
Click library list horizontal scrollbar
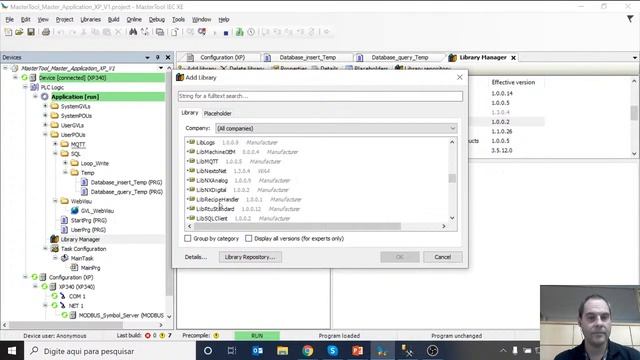tap(298, 226)
